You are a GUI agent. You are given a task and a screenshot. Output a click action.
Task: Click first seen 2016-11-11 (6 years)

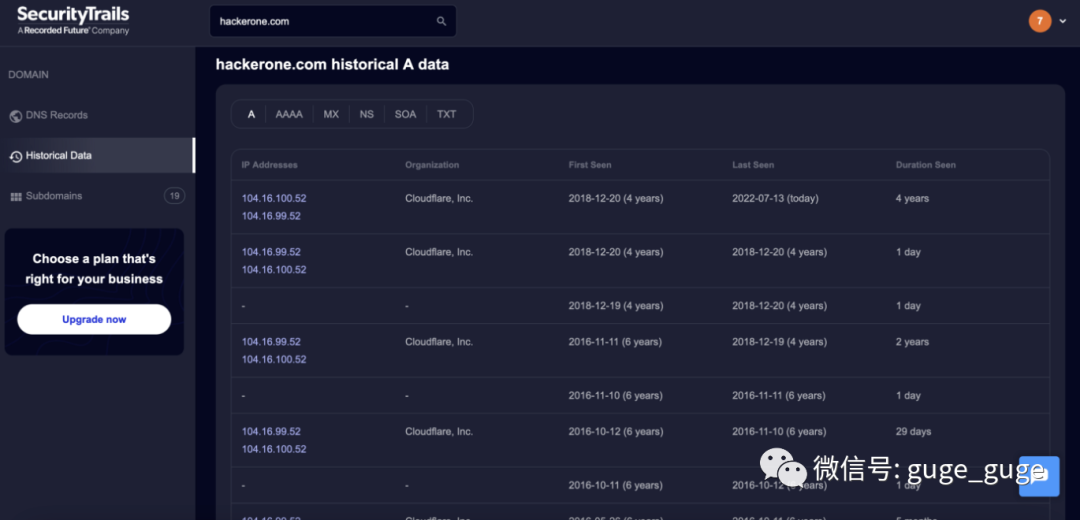click(x=616, y=342)
